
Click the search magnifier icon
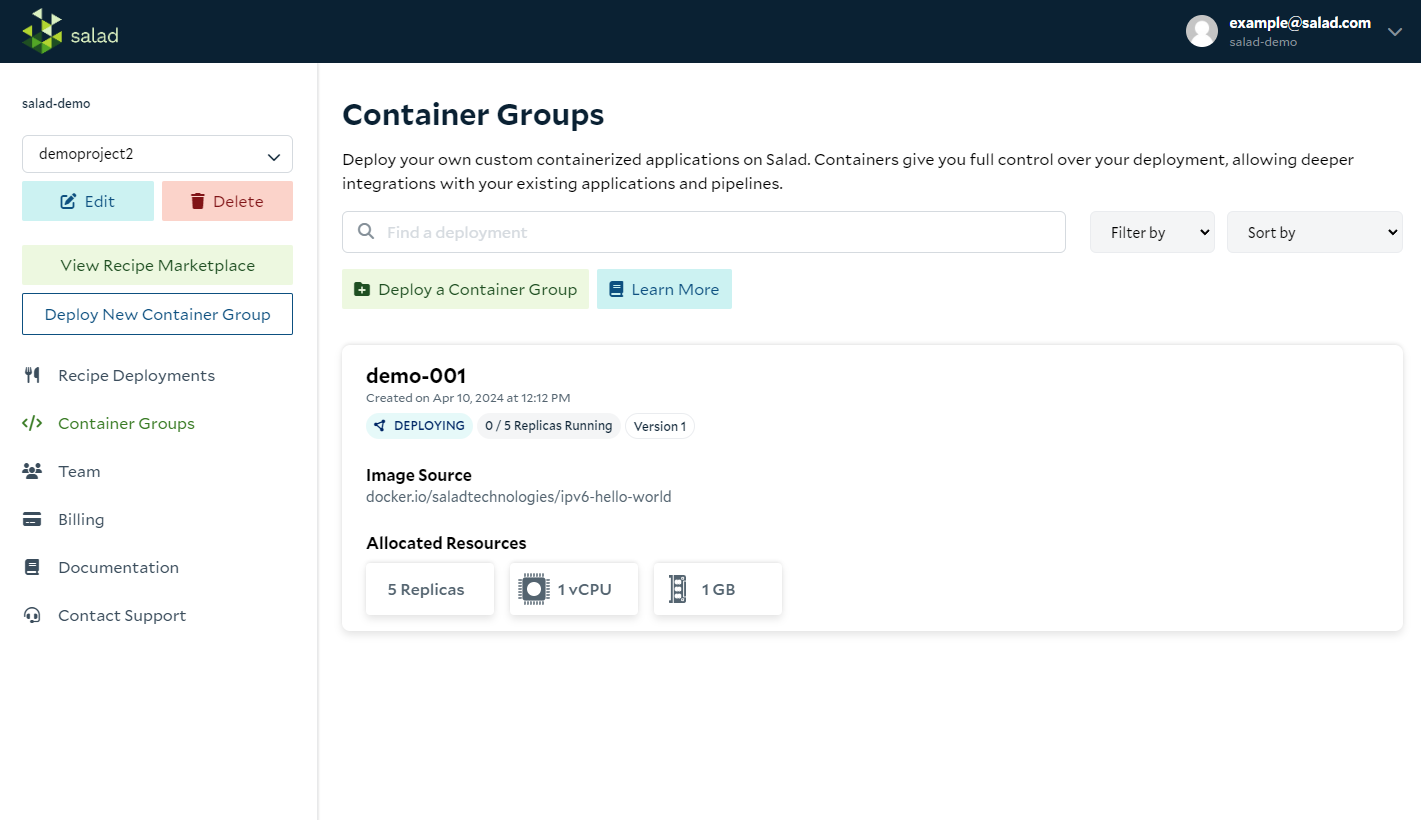365,232
